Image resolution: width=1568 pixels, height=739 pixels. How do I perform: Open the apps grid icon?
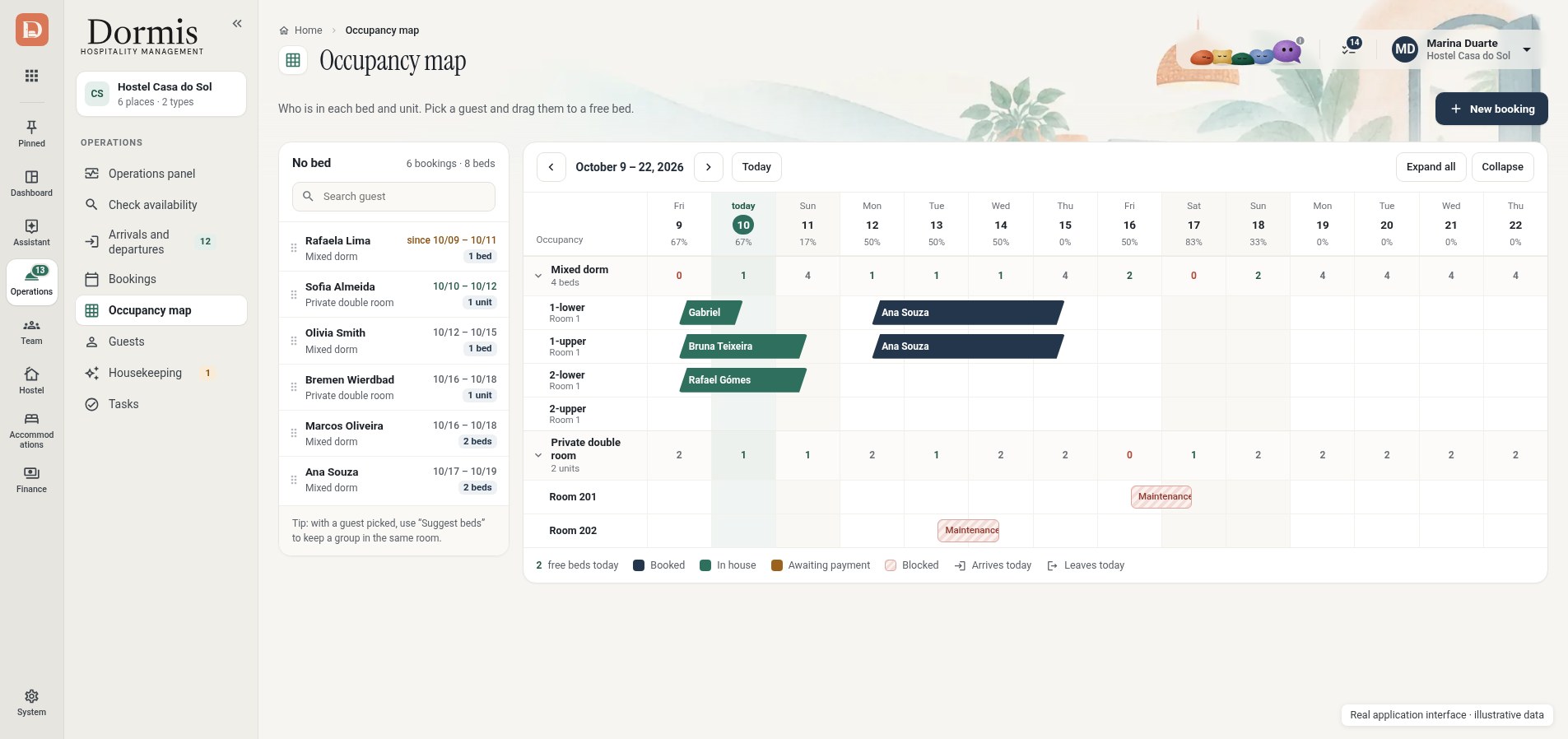[x=31, y=76]
